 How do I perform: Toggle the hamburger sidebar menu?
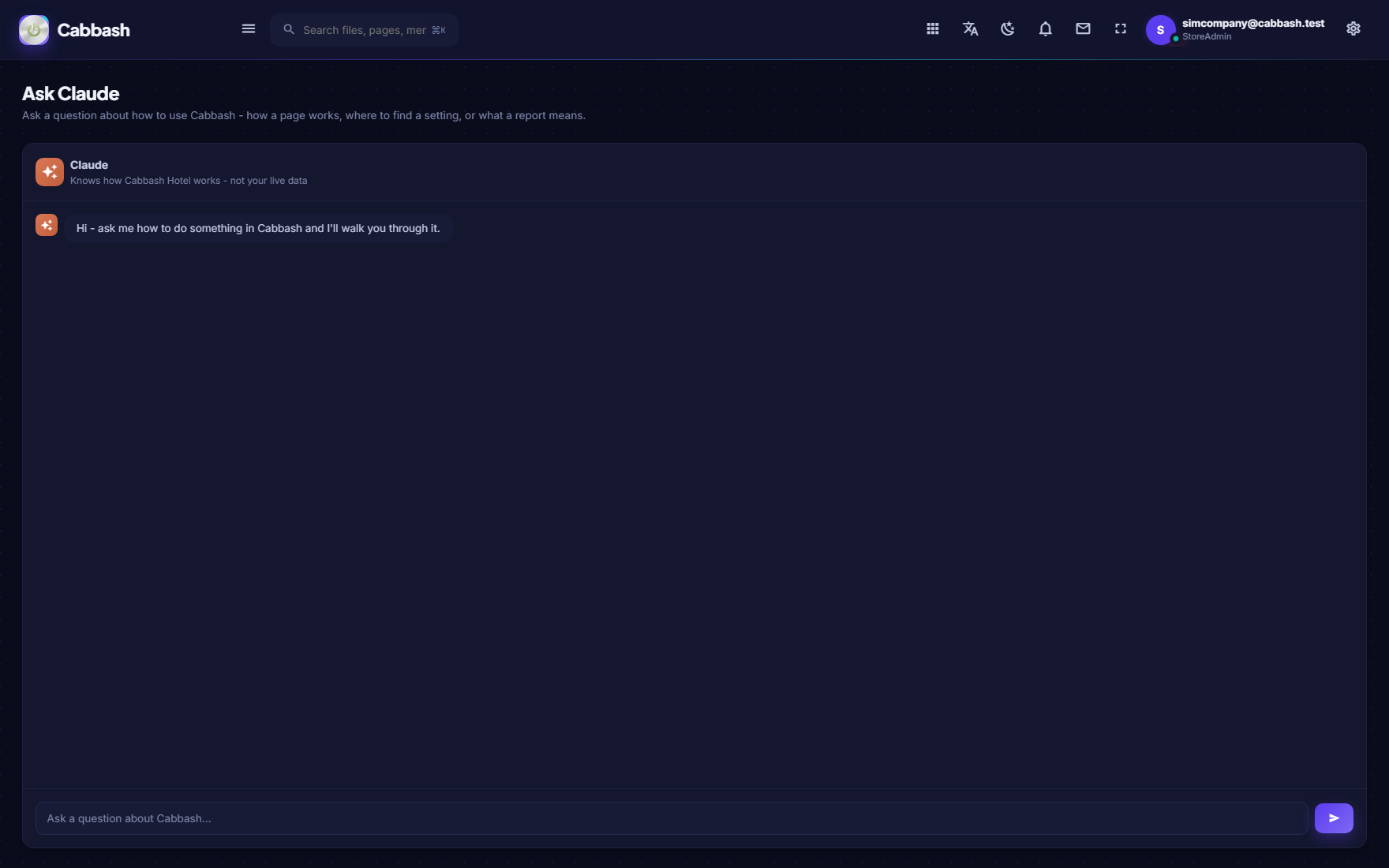(x=249, y=29)
